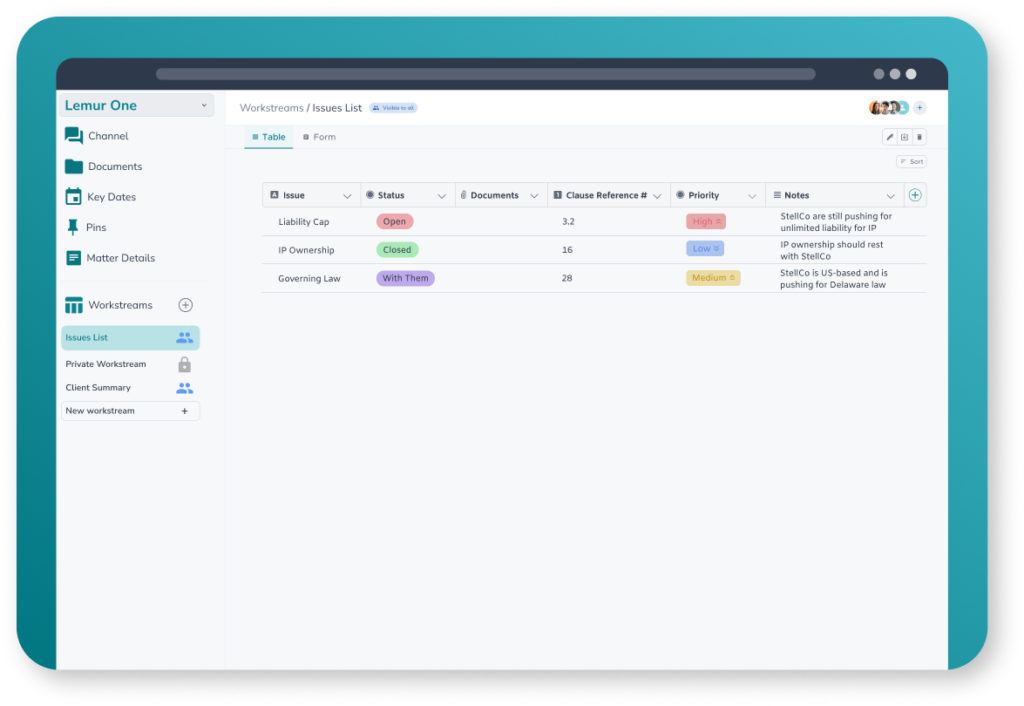Switch to the Form tab

tap(319, 137)
